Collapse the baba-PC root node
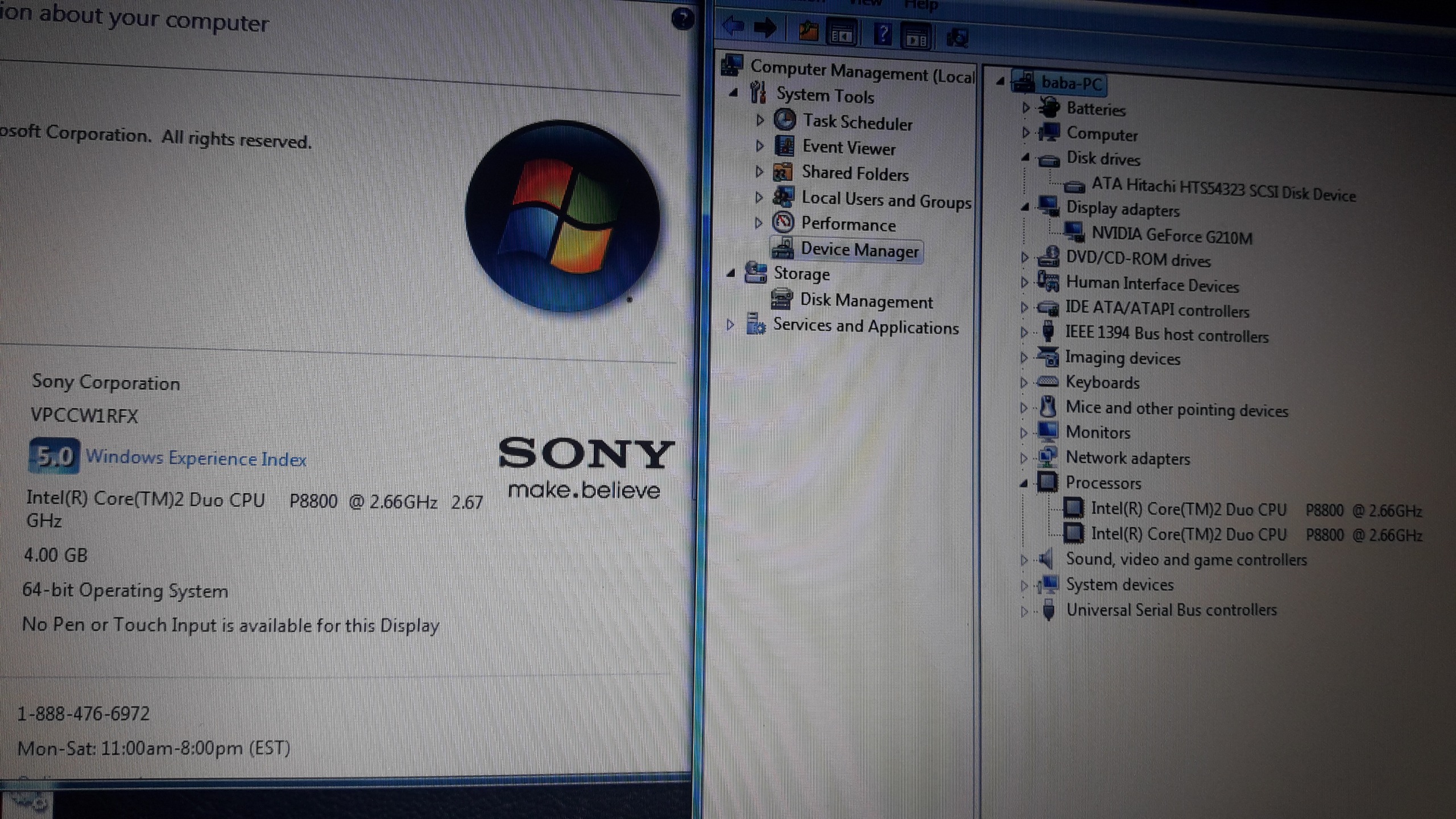This screenshot has height=819, width=1456. [x=1000, y=81]
